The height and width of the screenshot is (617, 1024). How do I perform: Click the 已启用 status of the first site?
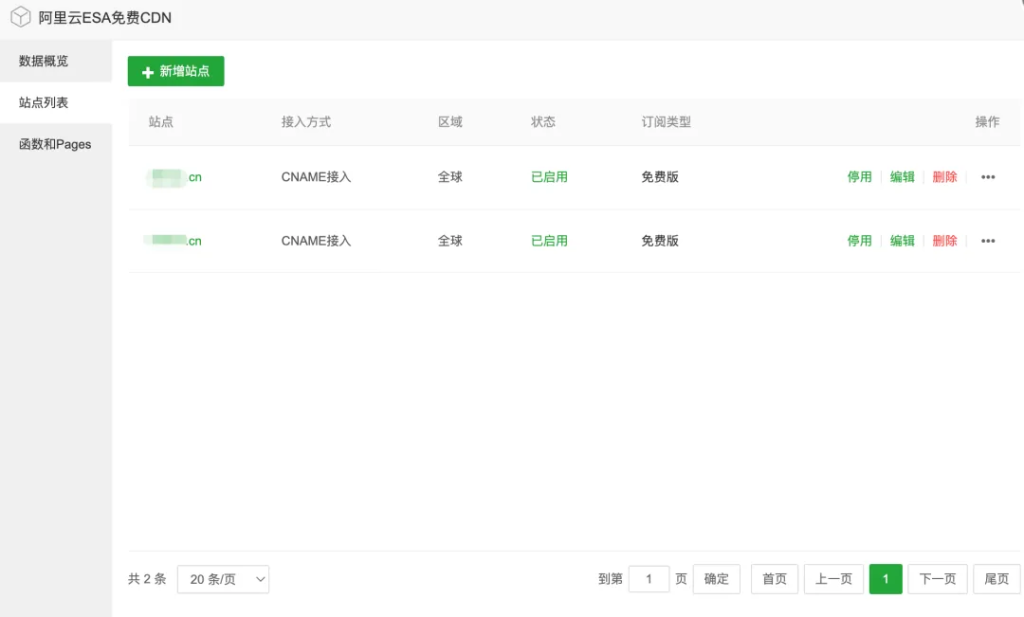coord(548,177)
